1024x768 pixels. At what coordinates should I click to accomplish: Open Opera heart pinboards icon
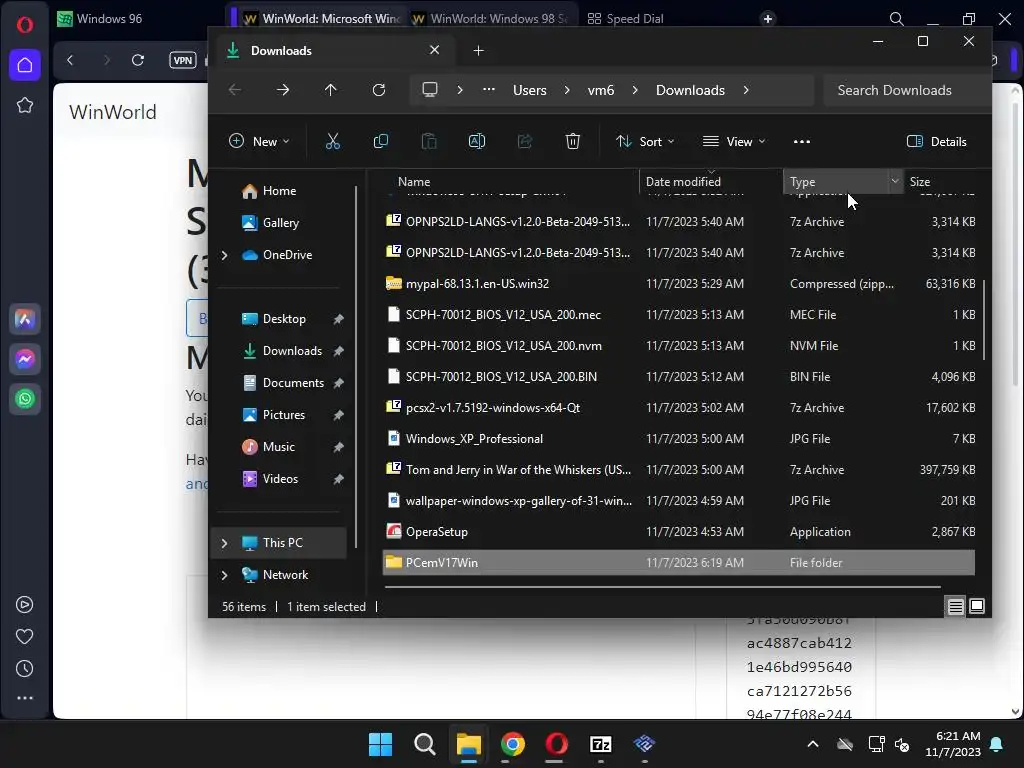(x=24, y=637)
